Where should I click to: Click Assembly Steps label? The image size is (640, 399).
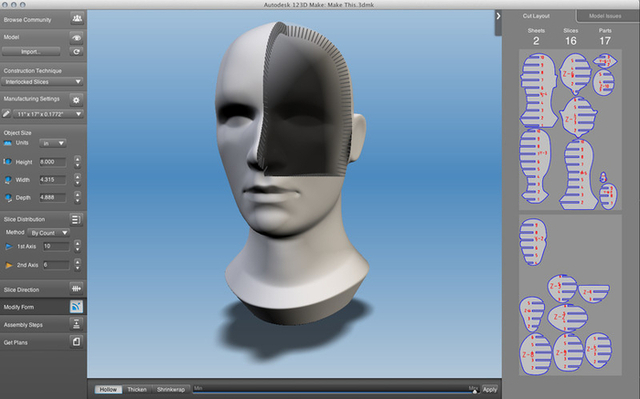tap(23, 325)
